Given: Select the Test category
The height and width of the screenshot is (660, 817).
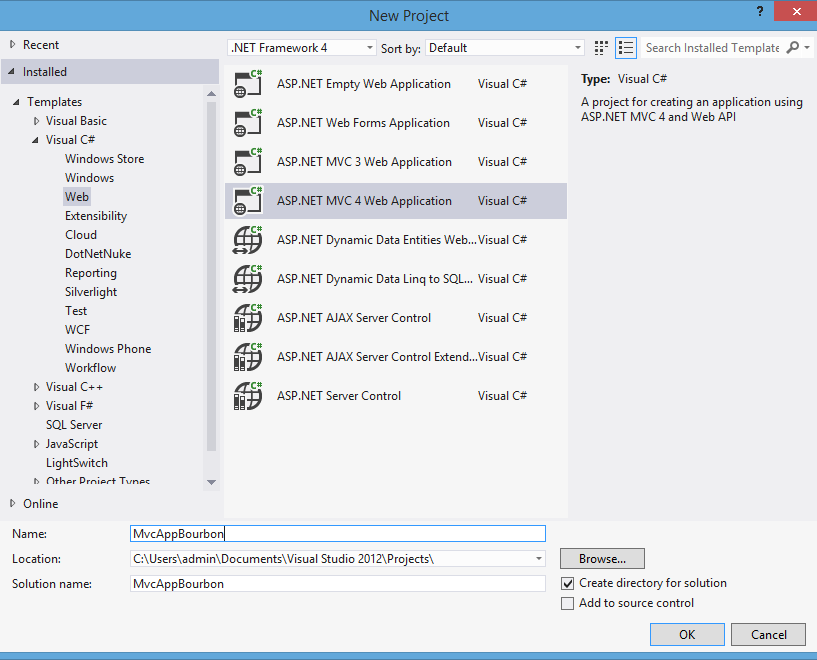Looking at the screenshot, I should point(76,311).
